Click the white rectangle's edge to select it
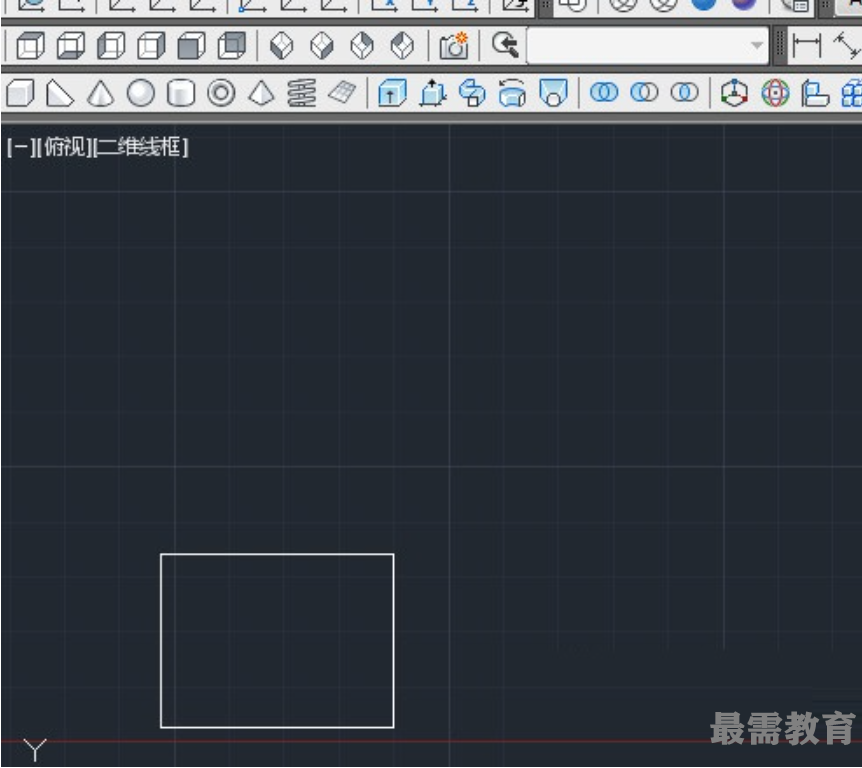The image size is (862, 768). tap(277, 555)
